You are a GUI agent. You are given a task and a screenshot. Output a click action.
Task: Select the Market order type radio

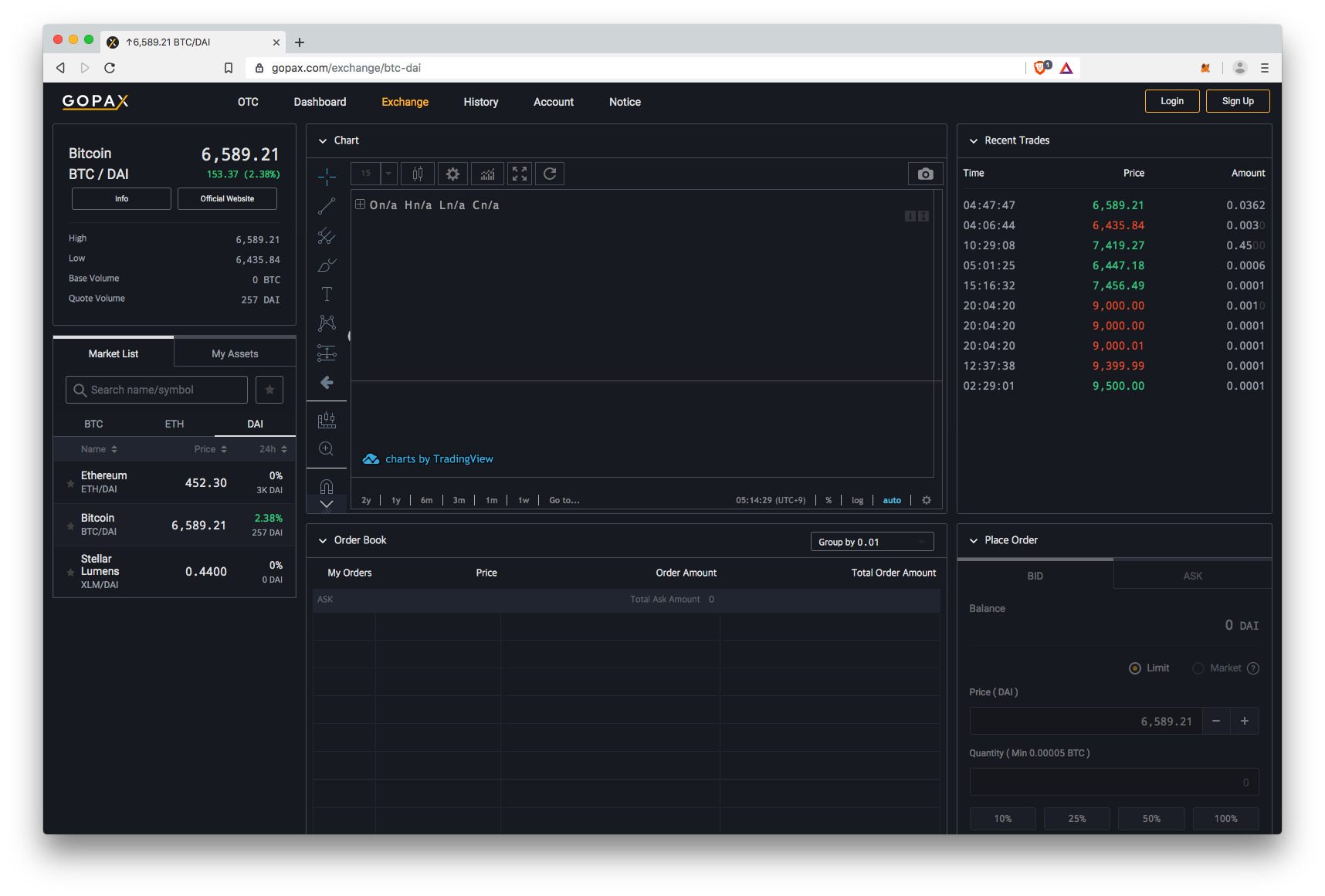[x=1198, y=668]
